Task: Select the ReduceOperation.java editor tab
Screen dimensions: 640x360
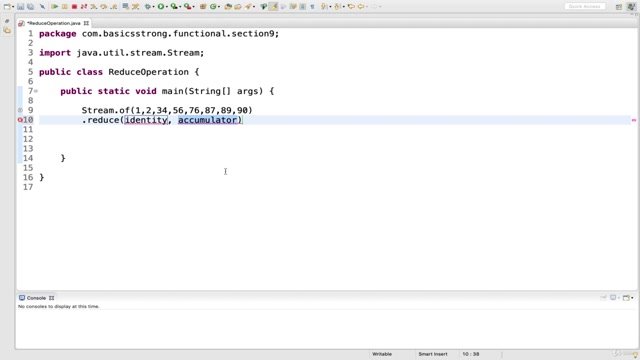Action: click(x=53, y=23)
